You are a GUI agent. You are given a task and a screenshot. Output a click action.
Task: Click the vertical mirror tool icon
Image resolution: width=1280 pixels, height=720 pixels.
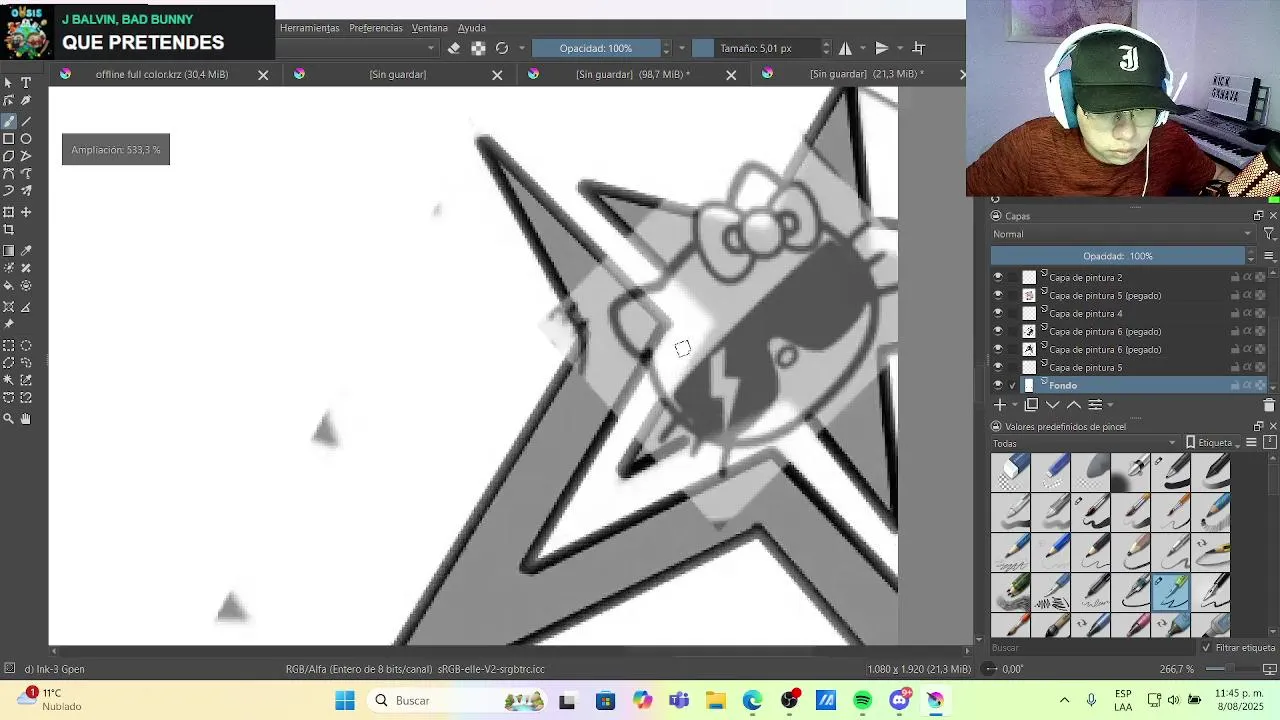882,48
